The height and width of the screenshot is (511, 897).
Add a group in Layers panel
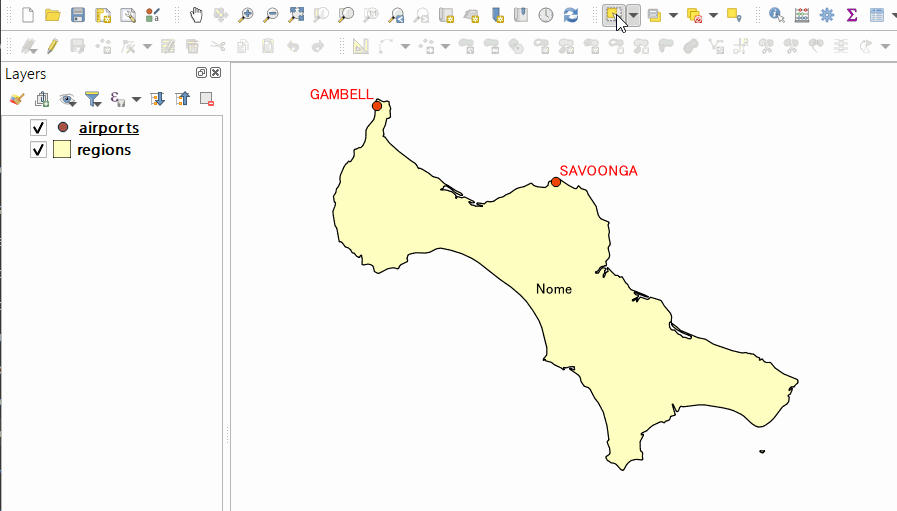pyautogui.click(x=42, y=99)
